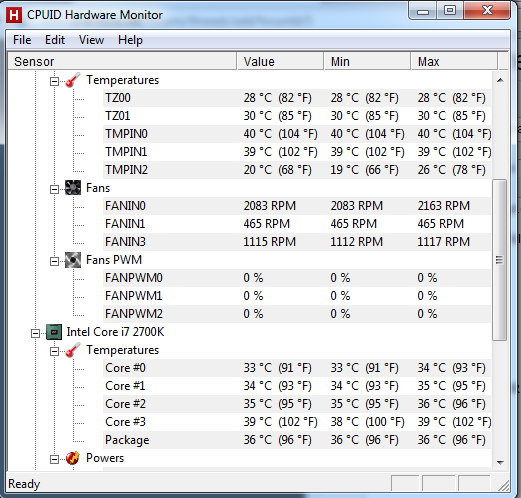
Task: Select the FANPWM0 row
Action: tap(297, 278)
